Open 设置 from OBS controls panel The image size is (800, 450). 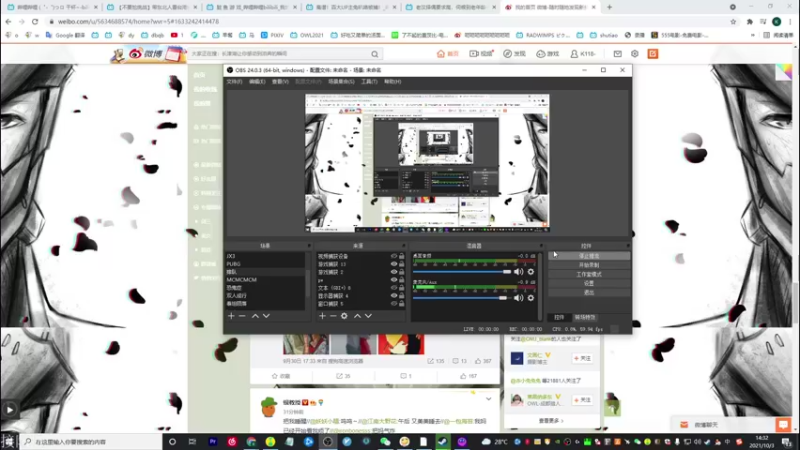pyautogui.click(x=589, y=283)
